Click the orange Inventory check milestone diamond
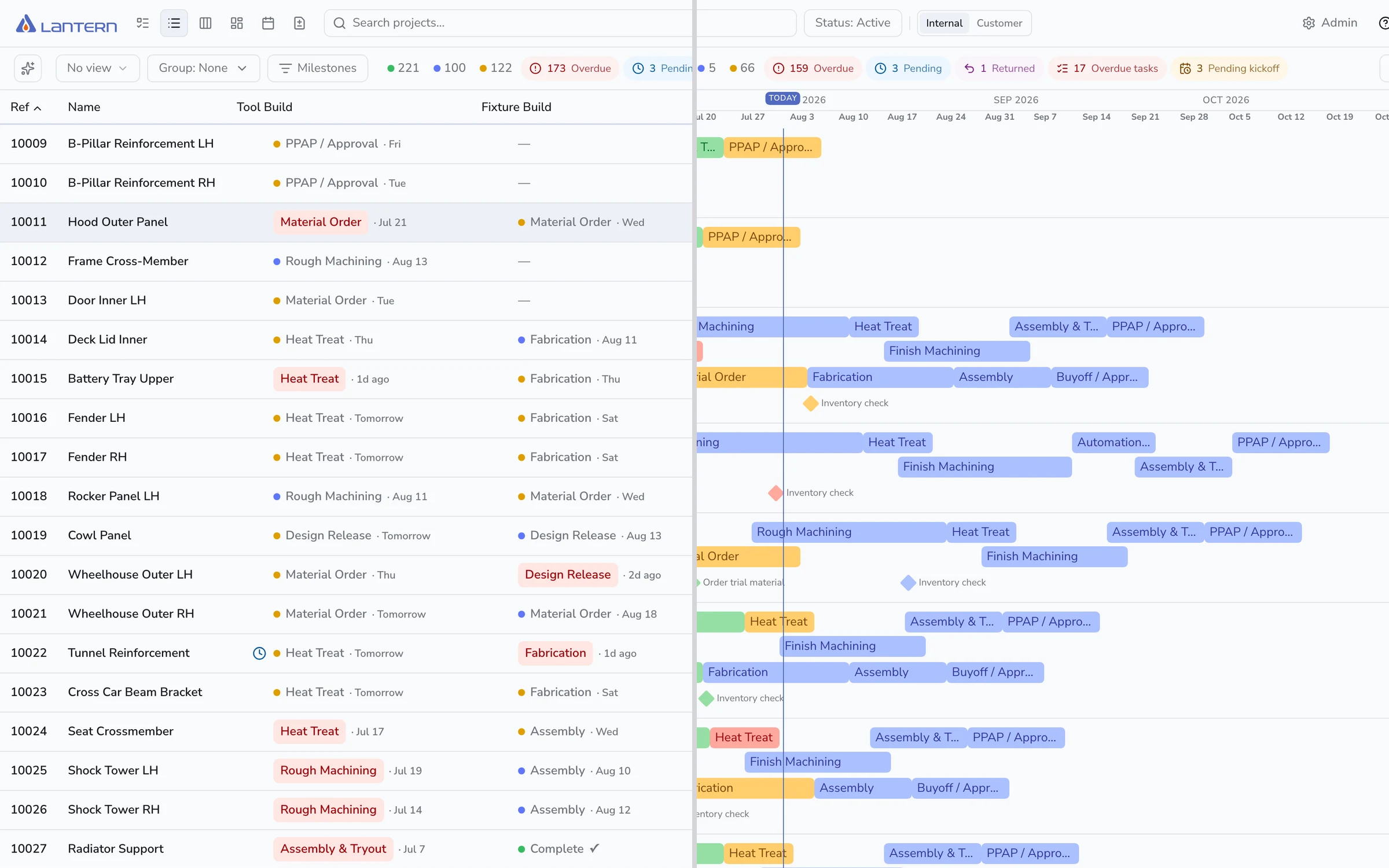The image size is (1389, 868). pyautogui.click(x=810, y=403)
